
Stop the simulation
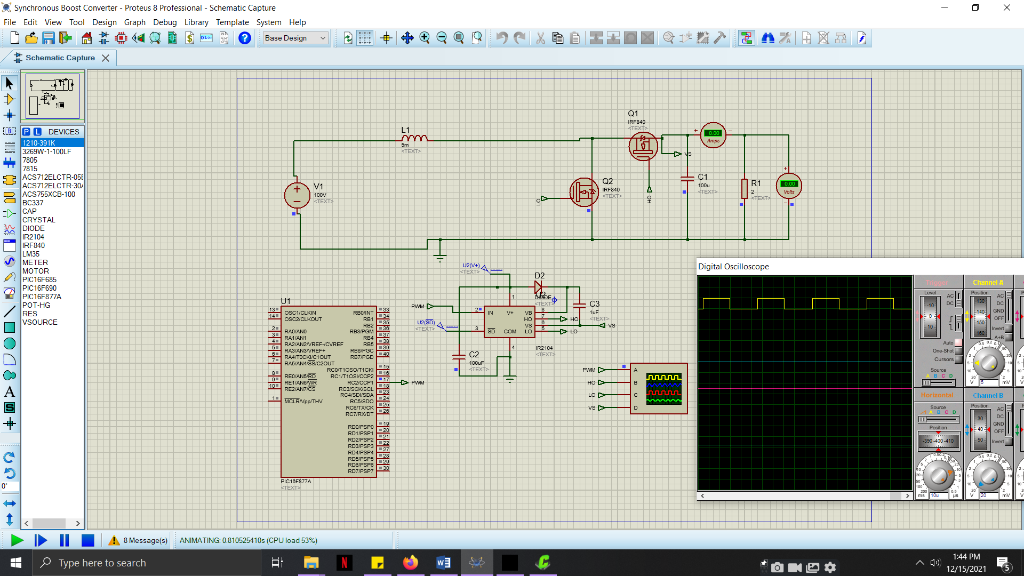click(87, 540)
